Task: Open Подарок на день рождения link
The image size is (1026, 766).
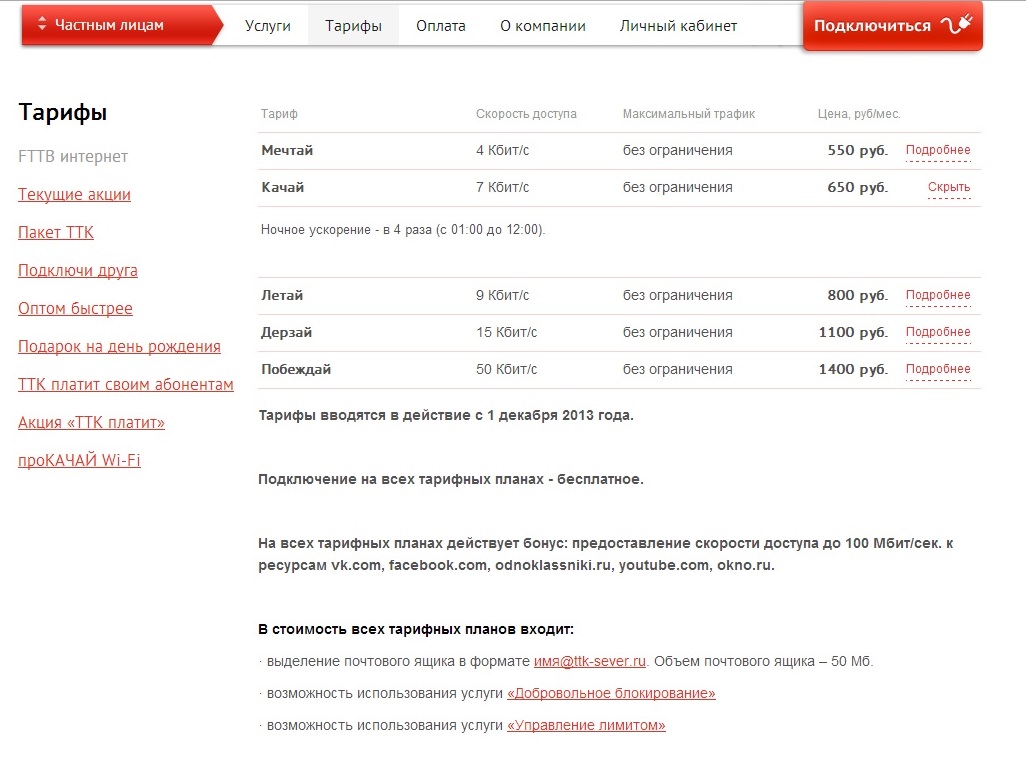Action: 119,347
